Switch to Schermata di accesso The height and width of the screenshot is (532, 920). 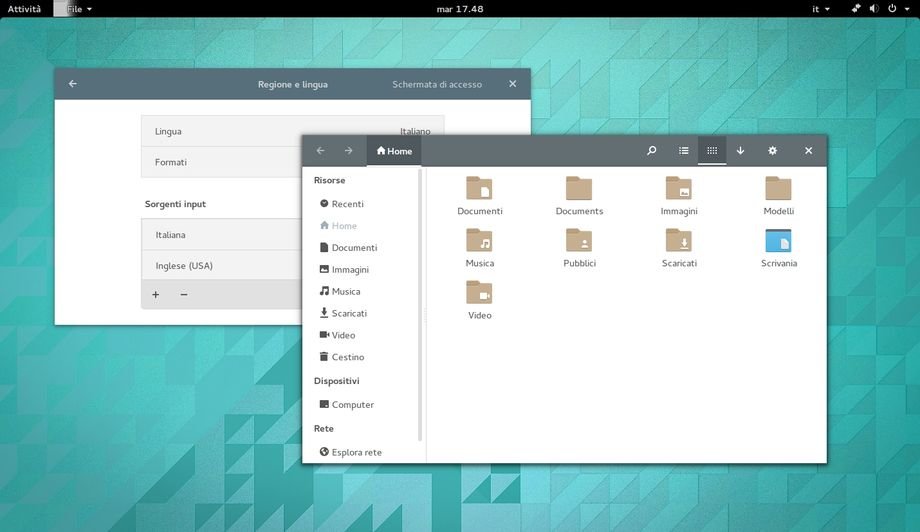click(437, 85)
